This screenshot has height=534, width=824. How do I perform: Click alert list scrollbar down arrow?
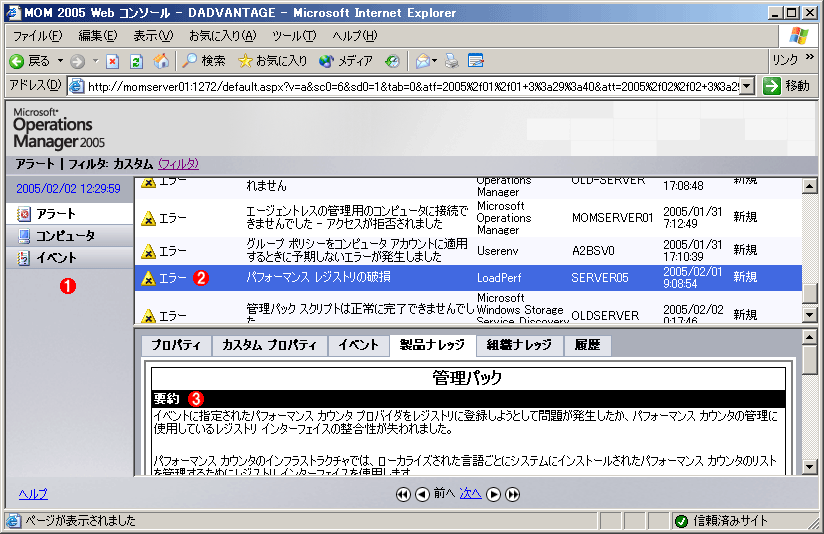tap(810, 315)
